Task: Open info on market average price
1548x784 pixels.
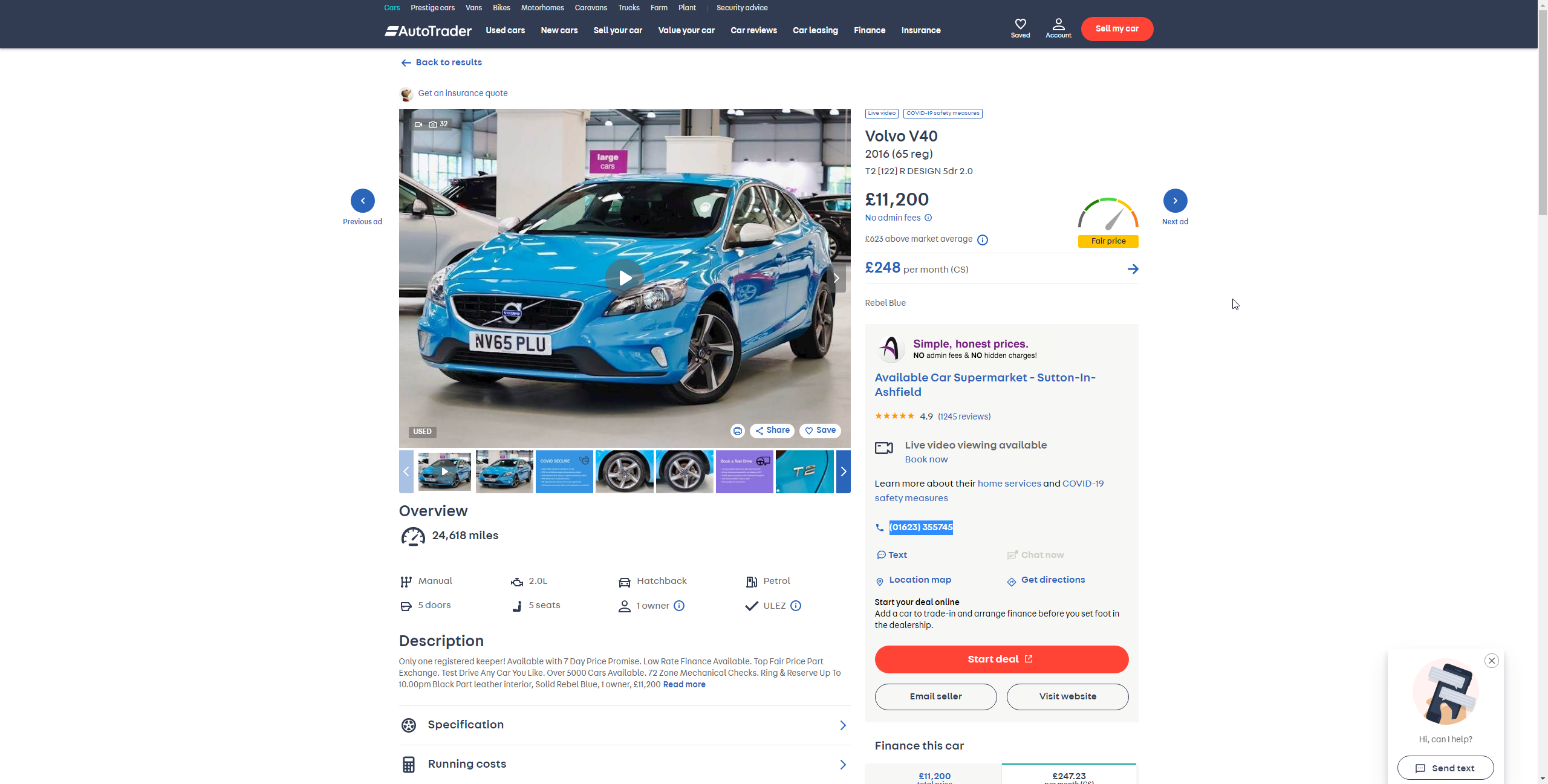Action: pyautogui.click(x=983, y=240)
